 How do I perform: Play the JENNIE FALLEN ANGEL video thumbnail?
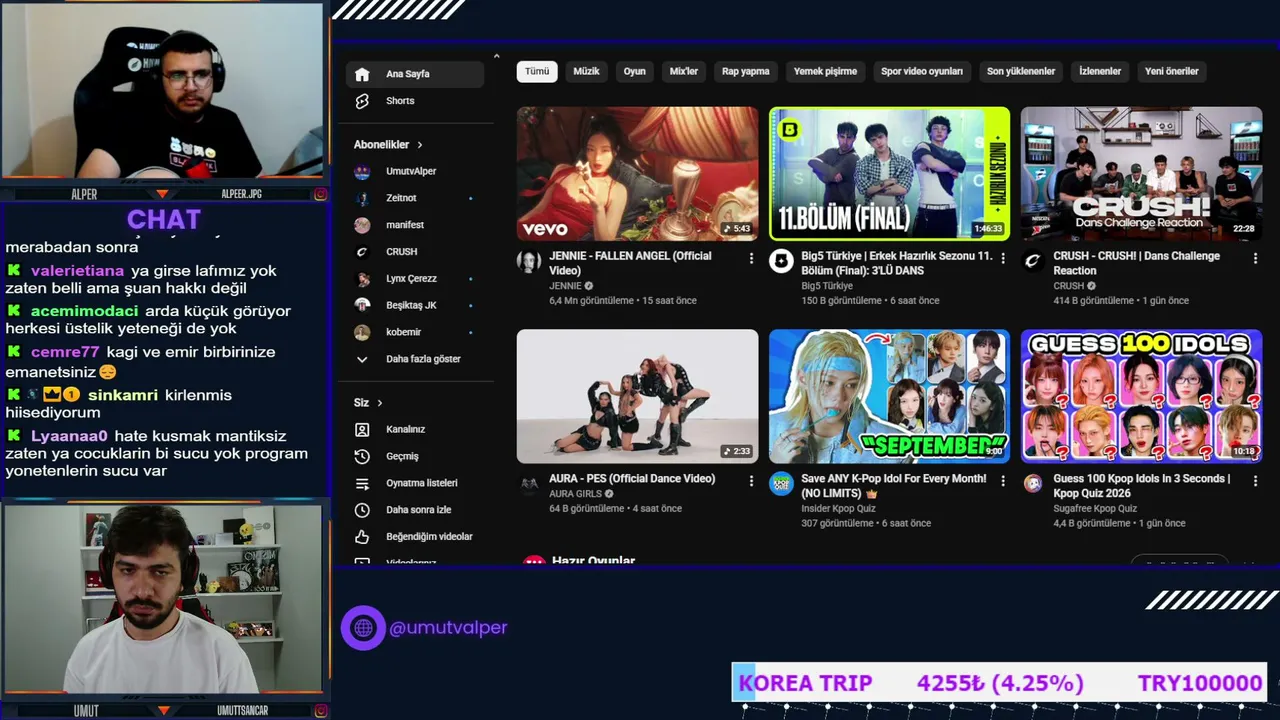pos(637,174)
